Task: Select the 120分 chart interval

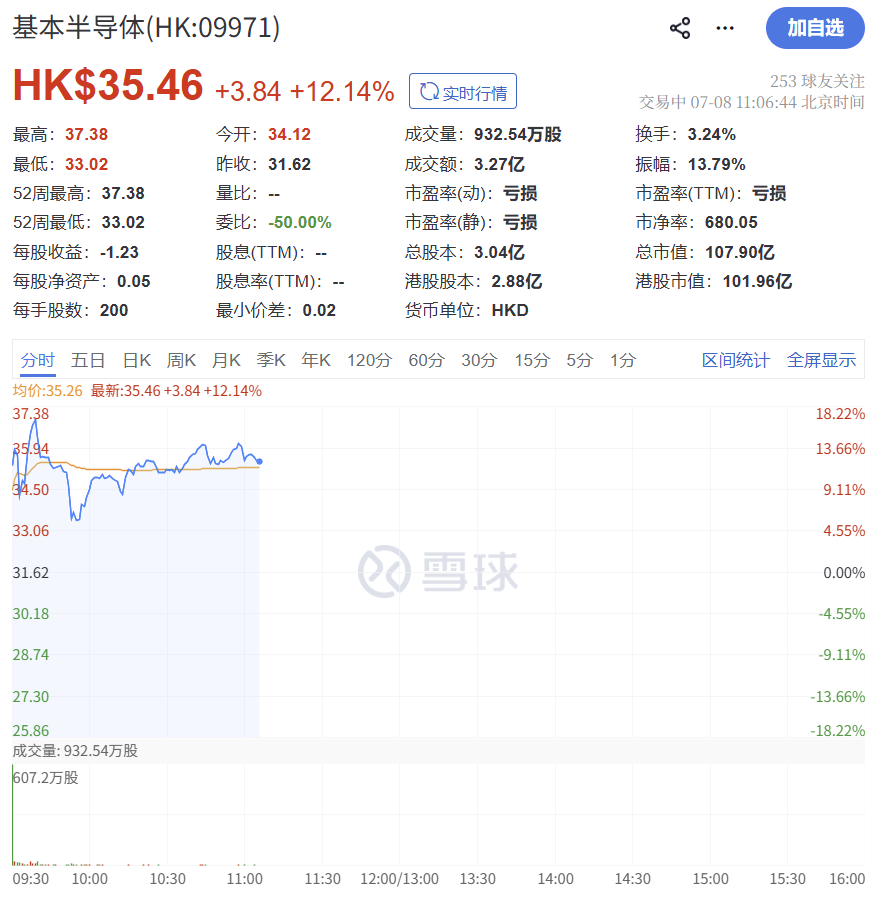Action: pos(369,360)
